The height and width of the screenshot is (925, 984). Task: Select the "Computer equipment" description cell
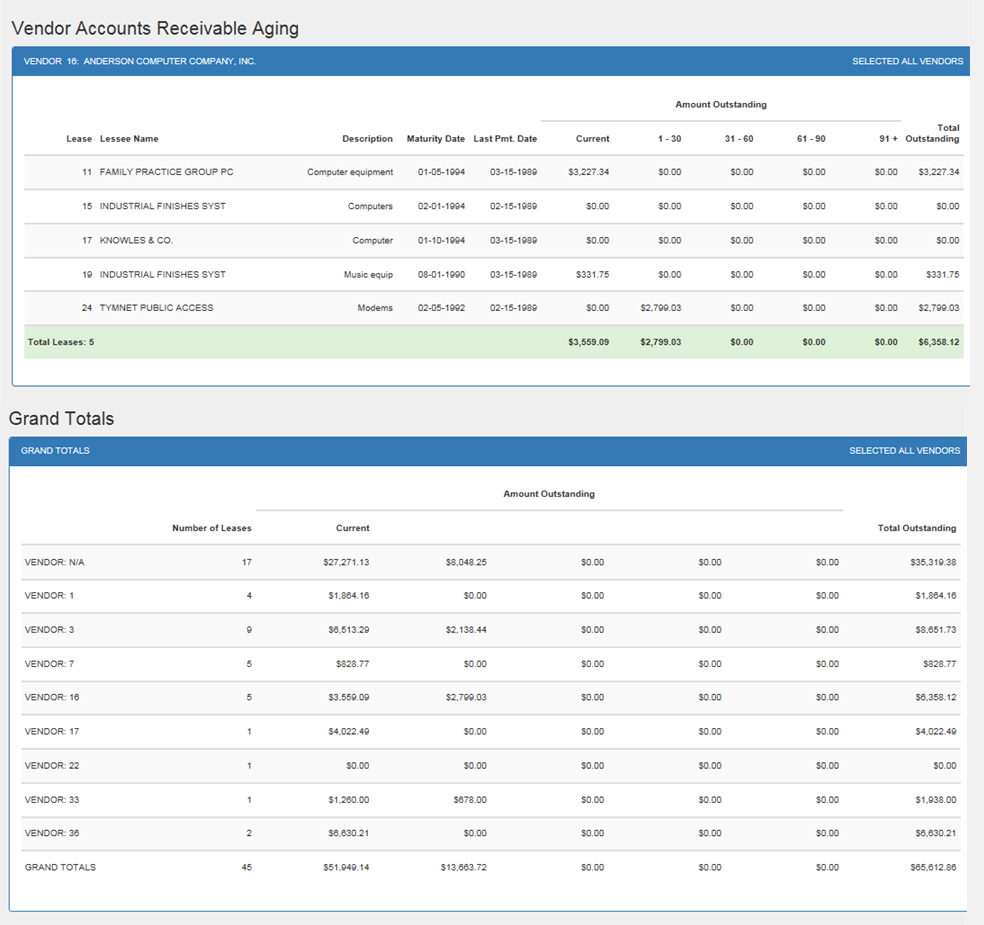coord(350,172)
